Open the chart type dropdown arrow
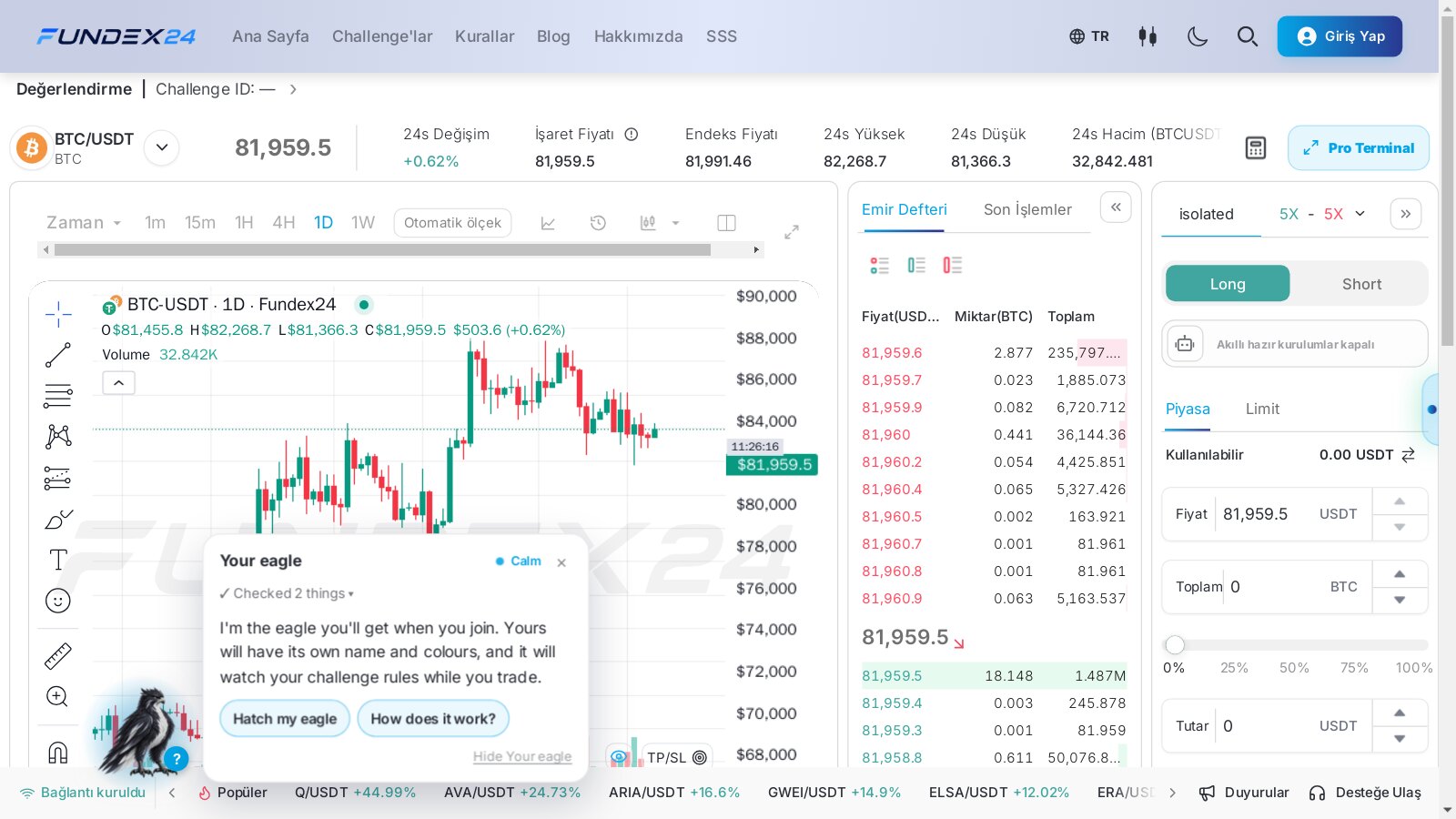Screen dimensions: 1456x819 pyautogui.click(x=675, y=223)
